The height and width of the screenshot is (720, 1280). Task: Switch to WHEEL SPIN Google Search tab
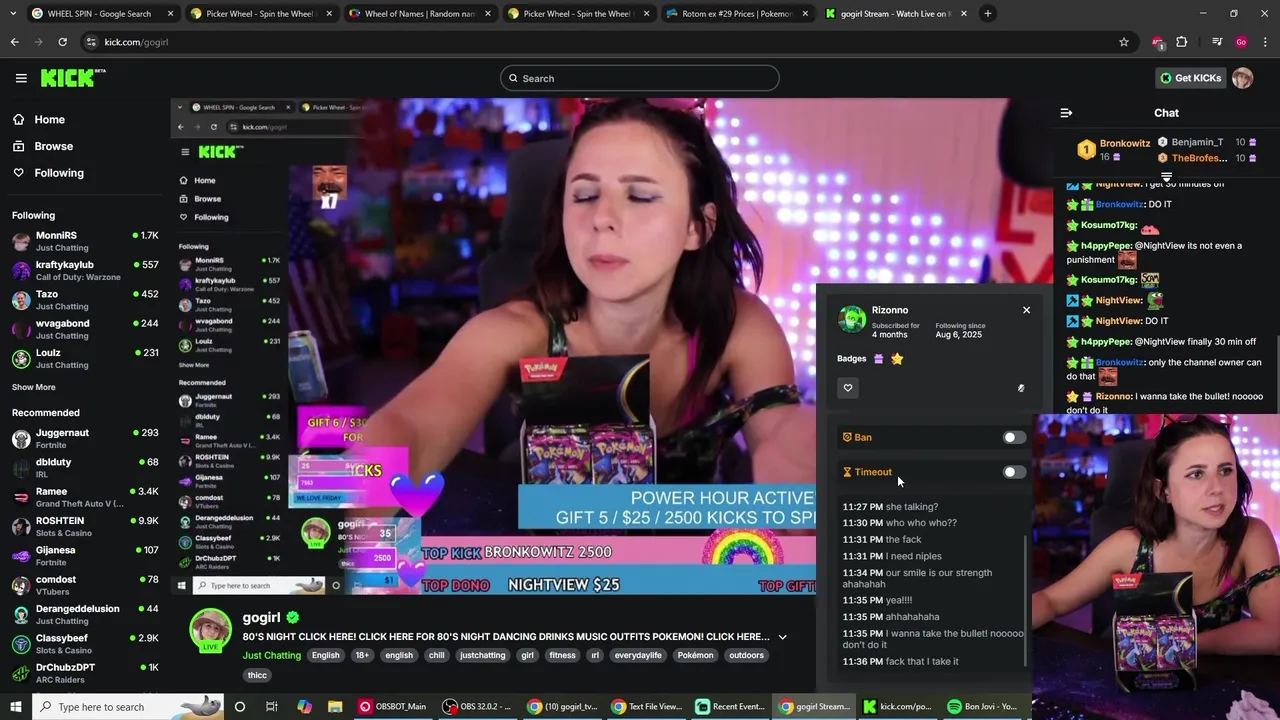(x=104, y=14)
